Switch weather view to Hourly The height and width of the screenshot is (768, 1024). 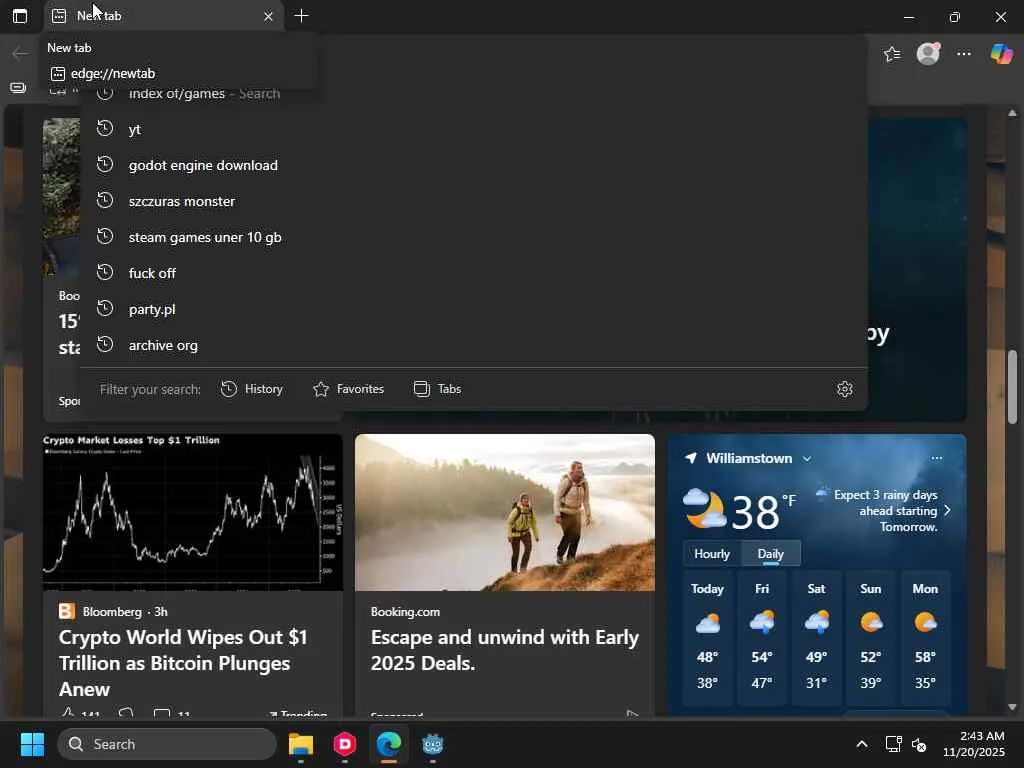[711, 554]
